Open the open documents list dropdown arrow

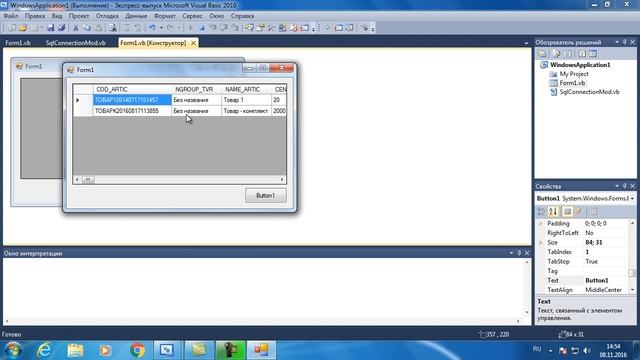coord(527,43)
